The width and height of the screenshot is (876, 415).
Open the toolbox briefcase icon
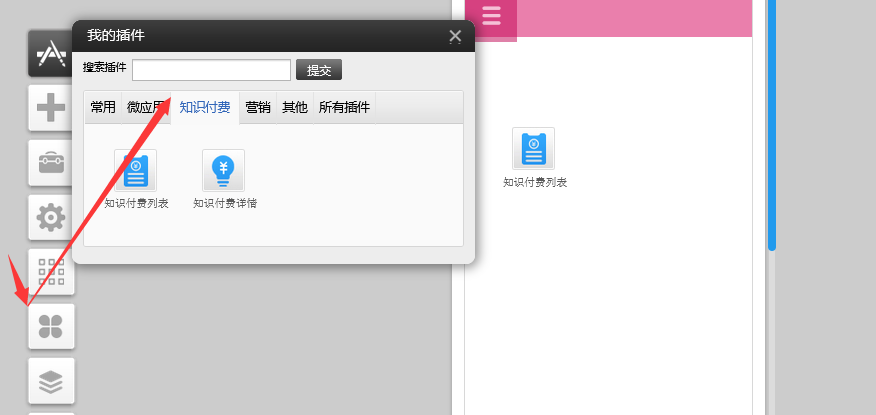(50, 163)
